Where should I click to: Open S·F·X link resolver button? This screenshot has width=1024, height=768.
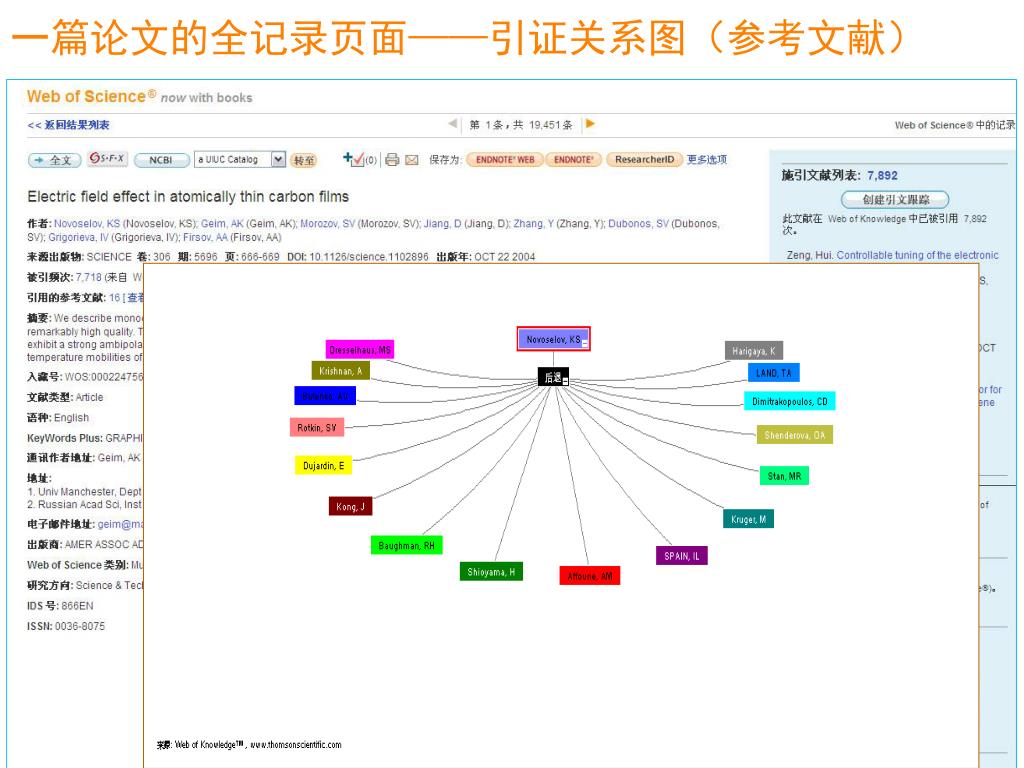click(108, 159)
